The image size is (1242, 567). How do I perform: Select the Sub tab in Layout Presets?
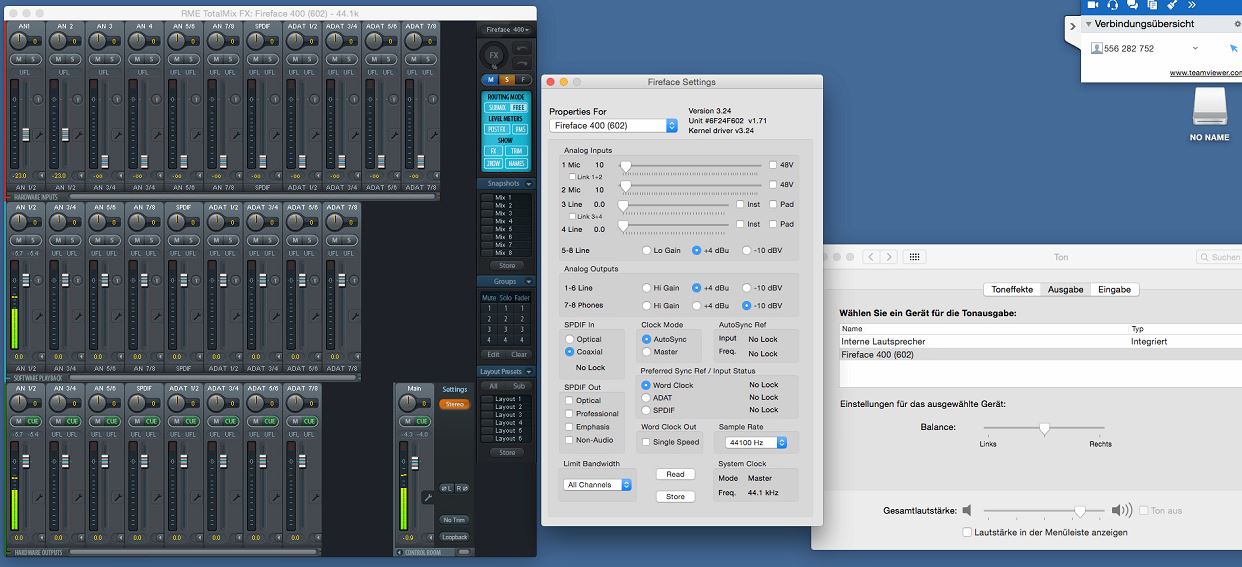519,385
